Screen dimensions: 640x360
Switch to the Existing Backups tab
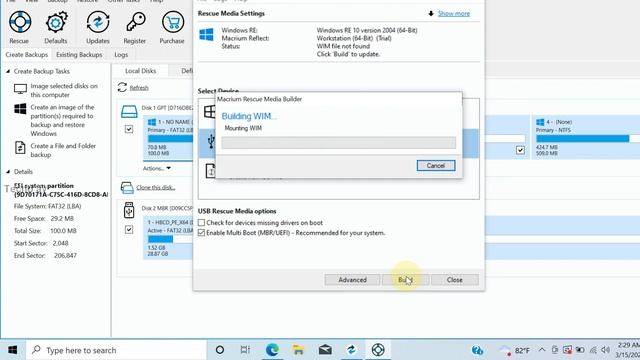[x=79, y=55]
